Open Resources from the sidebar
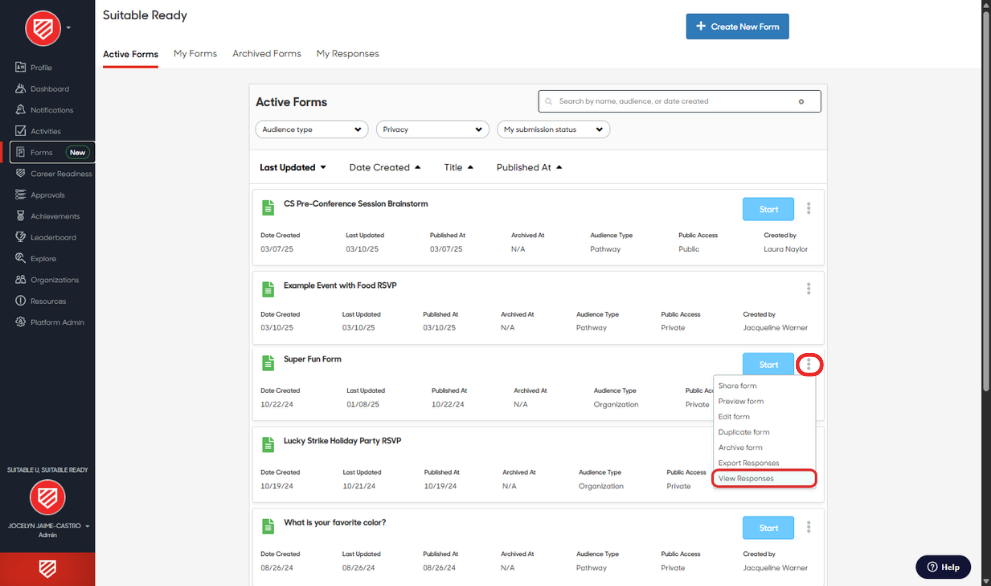This screenshot has height=586, width=991. (40, 302)
